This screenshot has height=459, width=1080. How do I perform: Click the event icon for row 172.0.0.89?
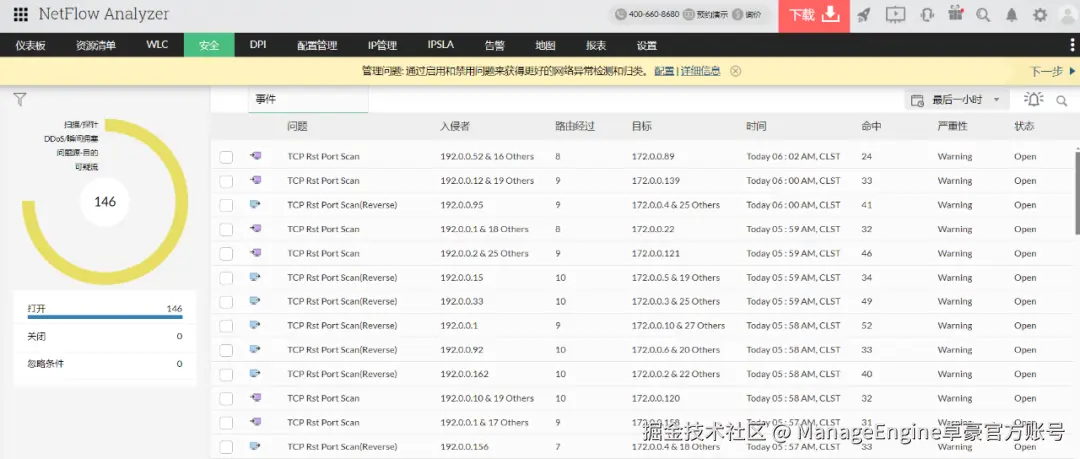tap(256, 156)
